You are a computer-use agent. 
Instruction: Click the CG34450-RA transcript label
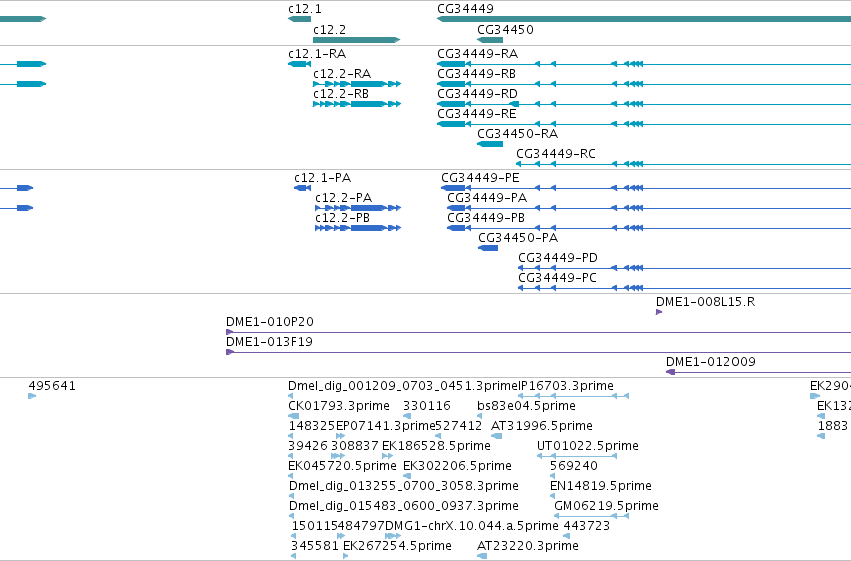coord(518,134)
